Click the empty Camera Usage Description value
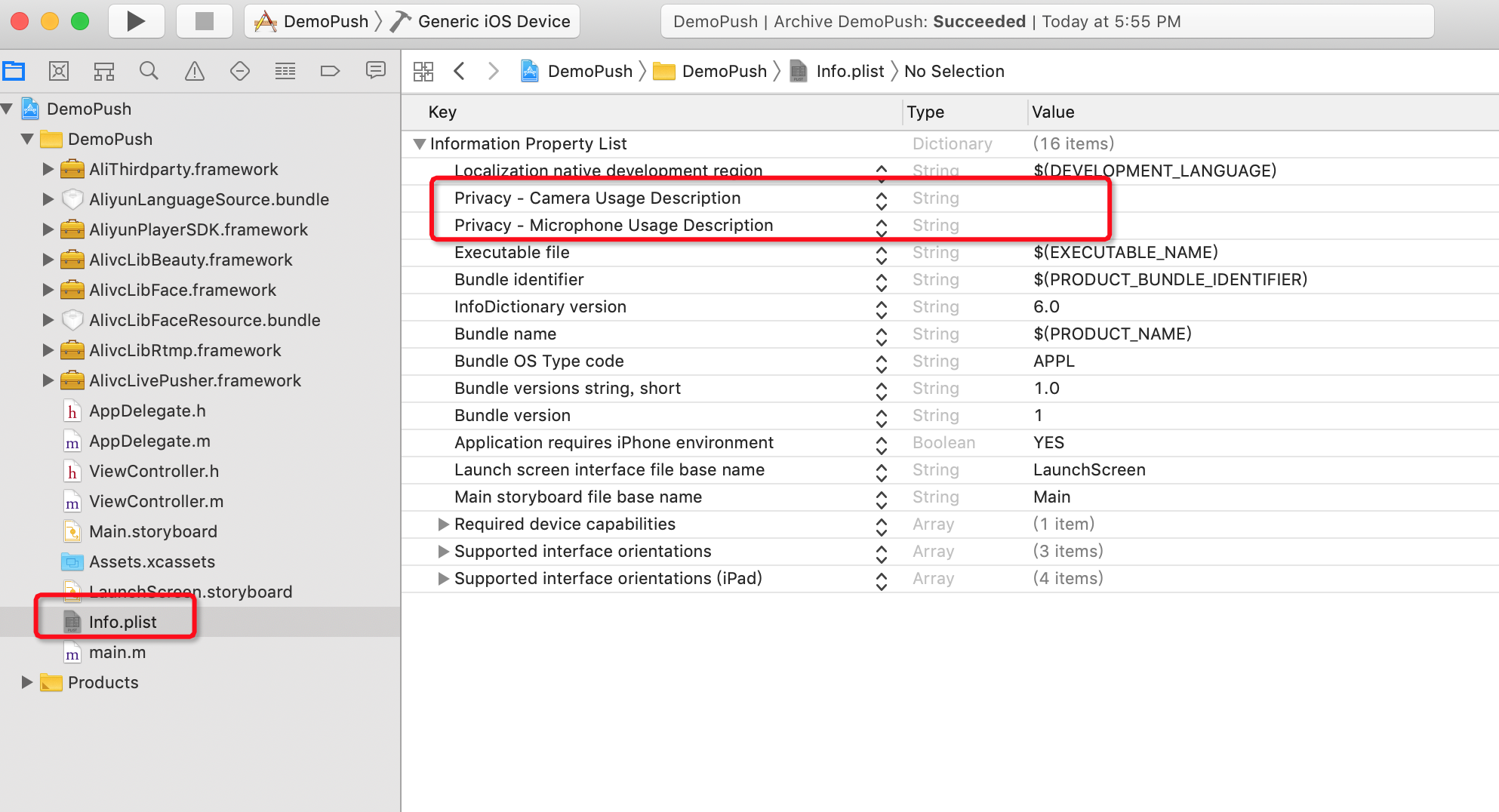The image size is (1499, 812). coord(1264,198)
